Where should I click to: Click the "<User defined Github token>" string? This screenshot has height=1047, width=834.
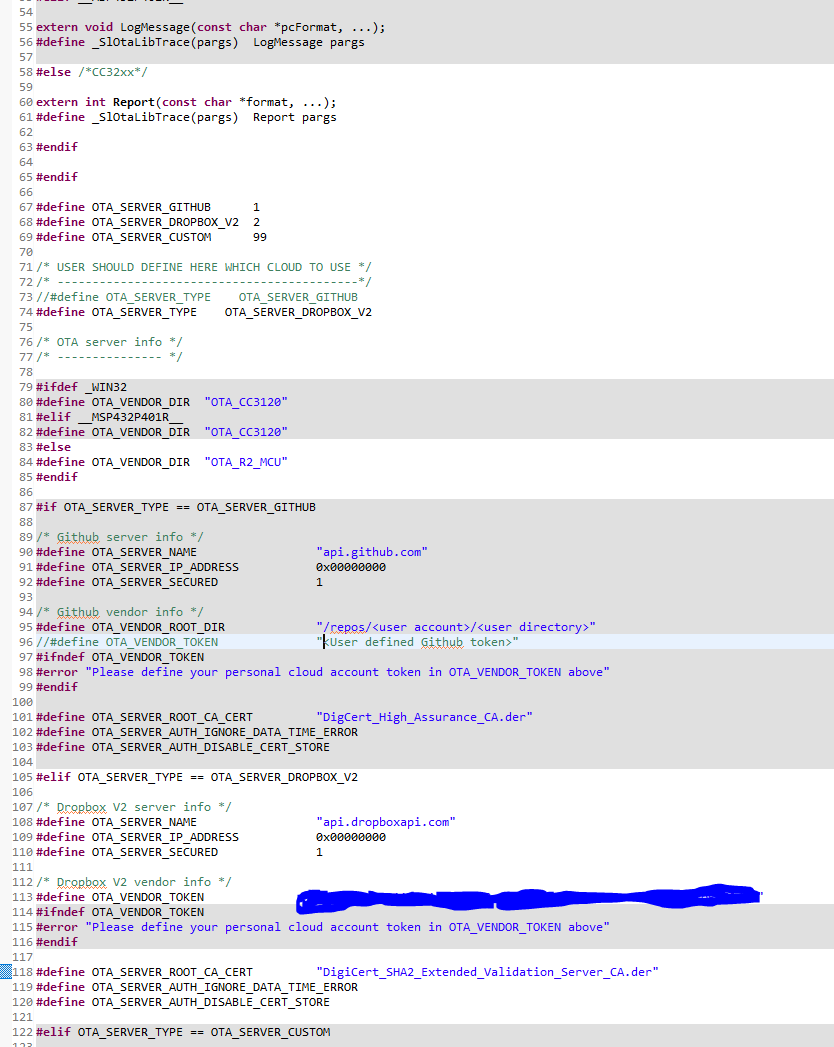tap(417, 642)
